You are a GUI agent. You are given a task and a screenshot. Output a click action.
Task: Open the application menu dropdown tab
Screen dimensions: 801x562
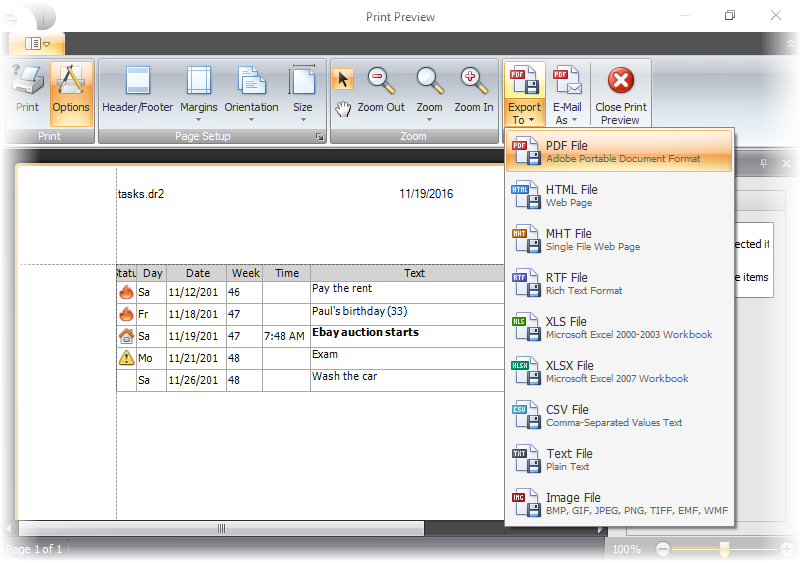tap(37, 44)
